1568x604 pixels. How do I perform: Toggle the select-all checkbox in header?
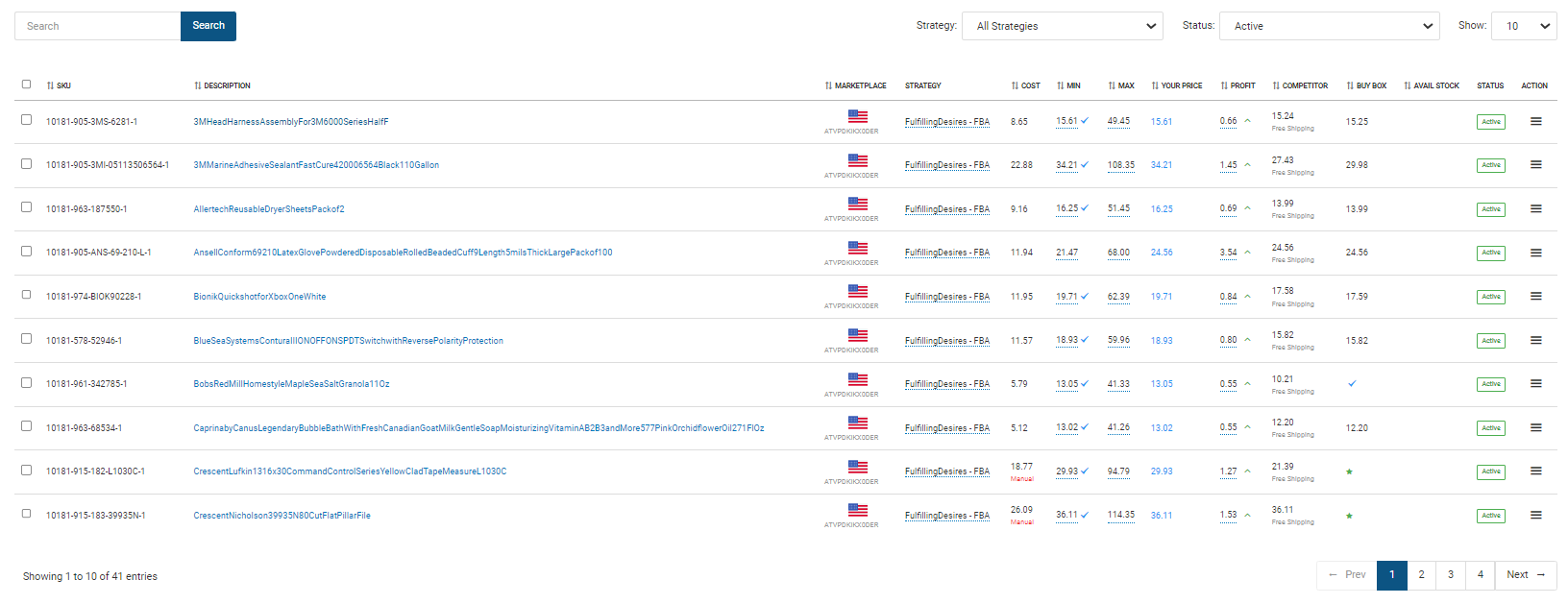coord(26,85)
